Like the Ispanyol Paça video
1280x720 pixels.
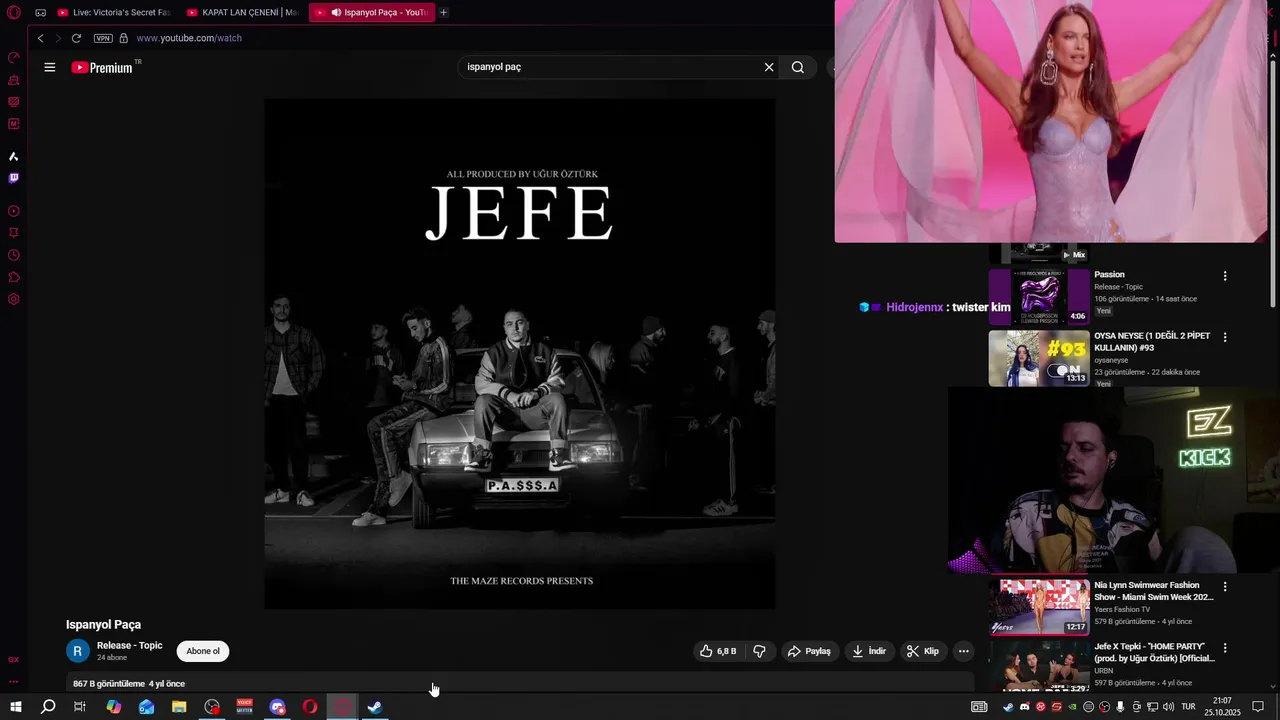(720, 651)
